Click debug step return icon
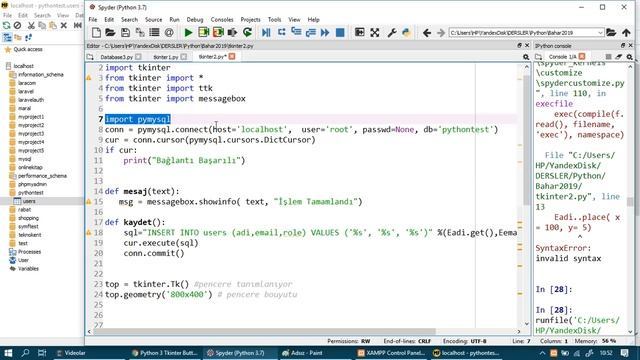The image size is (640, 360). coord(311,33)
